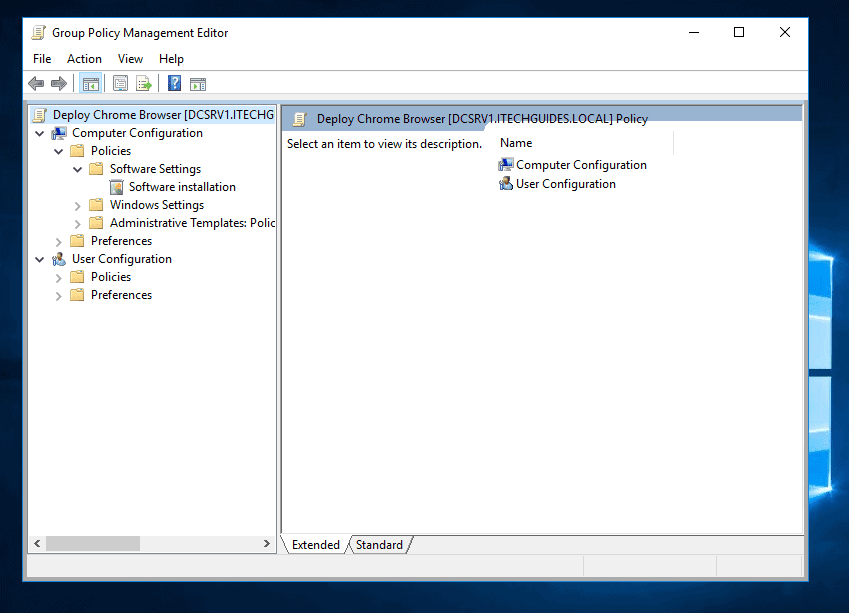
Task: Open Properties toolbar icon
Action: [x=120, y=84]
